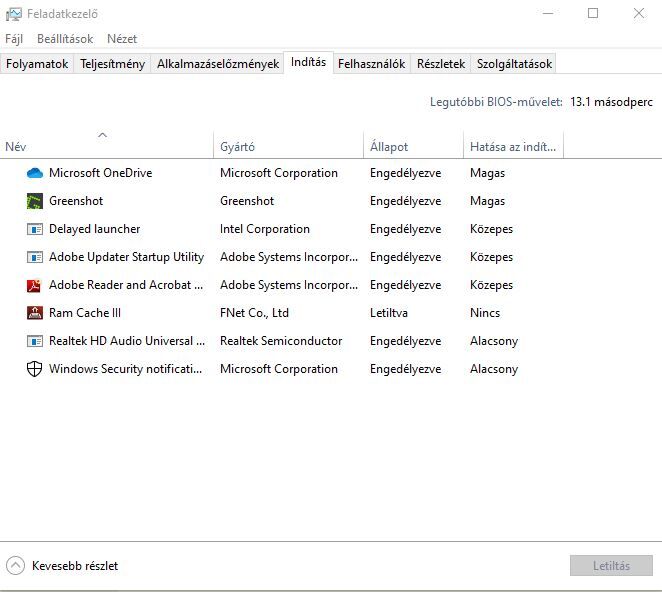Sort by the Állapot column header

[413, 147]
